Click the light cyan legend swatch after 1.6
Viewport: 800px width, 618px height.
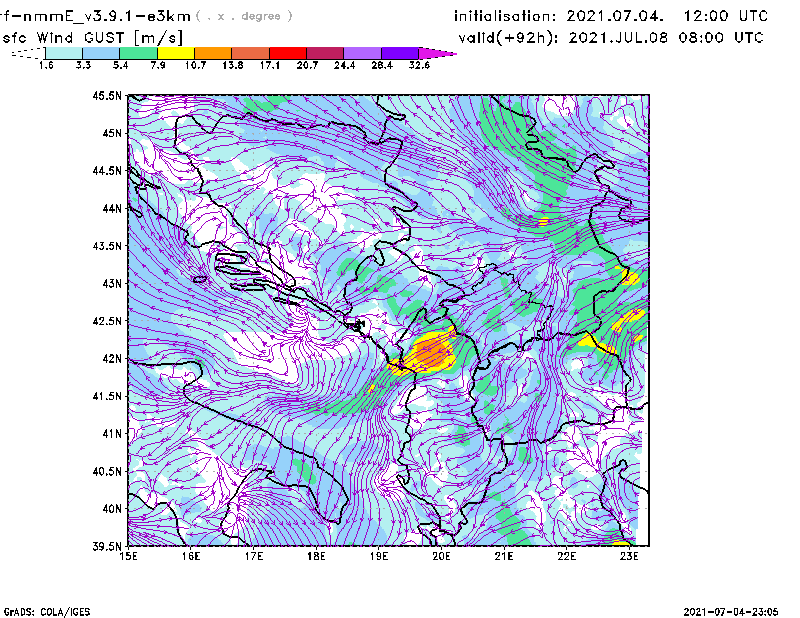click(64, 53)
